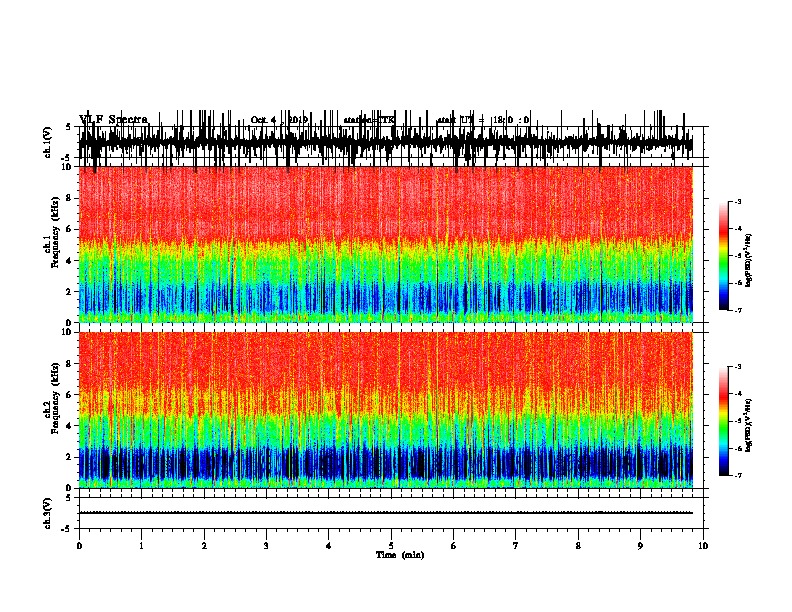Click the "-5" value on ch.1 colorbar

point(738,256)
